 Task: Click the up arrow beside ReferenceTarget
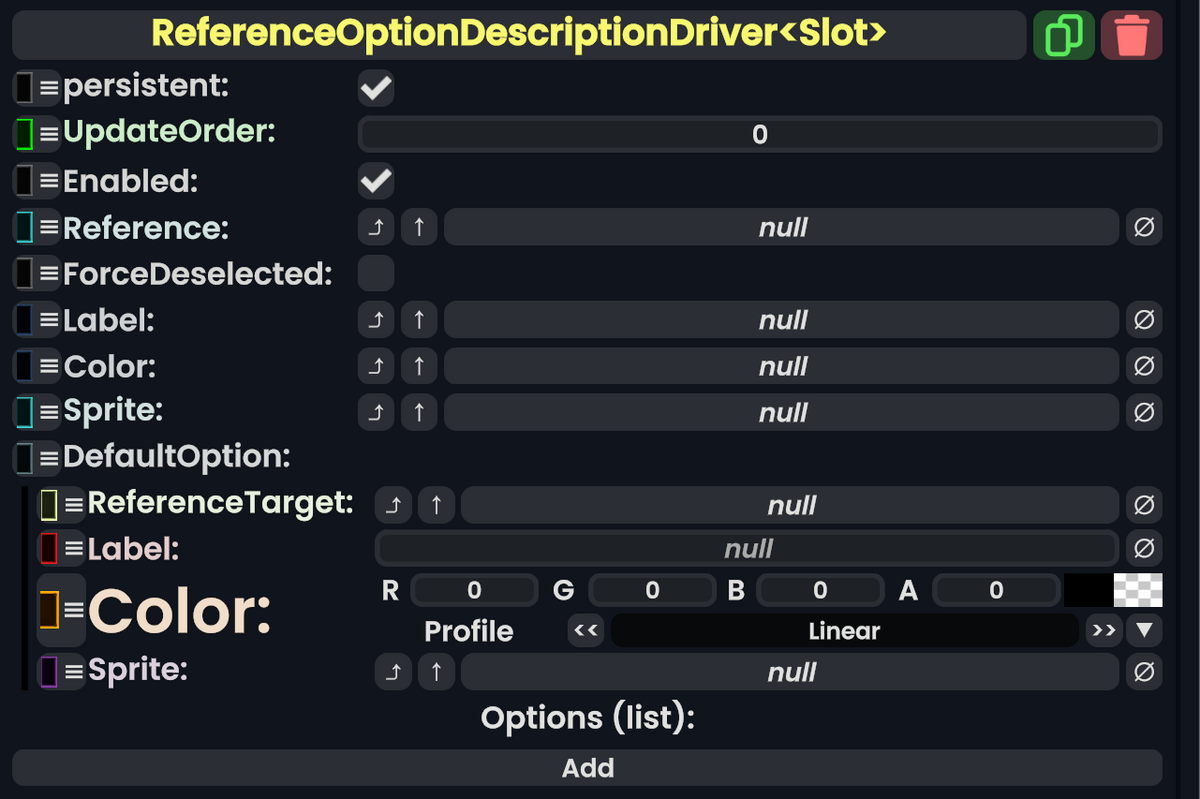click(x=436, y=505)
